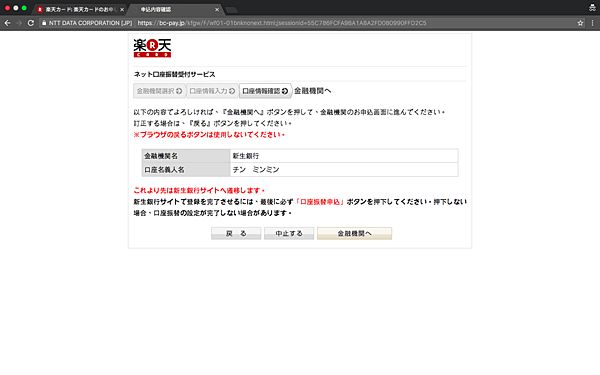The width and height of the screenshot is (600, 375).
Task: Click the address bar URL
Action: coord(282,23)
